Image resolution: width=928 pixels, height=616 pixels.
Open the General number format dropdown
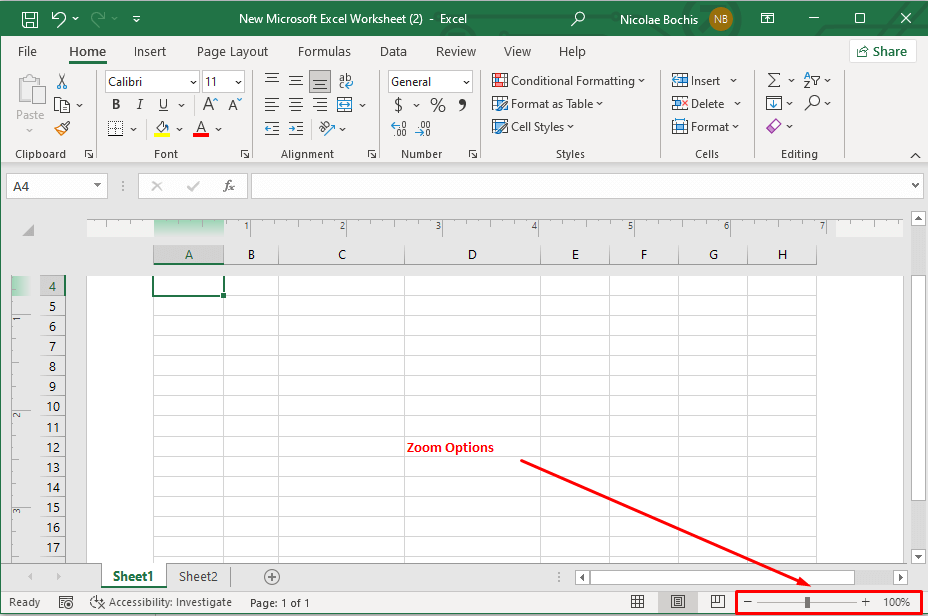pyautogui.click(x=430, y=82)
